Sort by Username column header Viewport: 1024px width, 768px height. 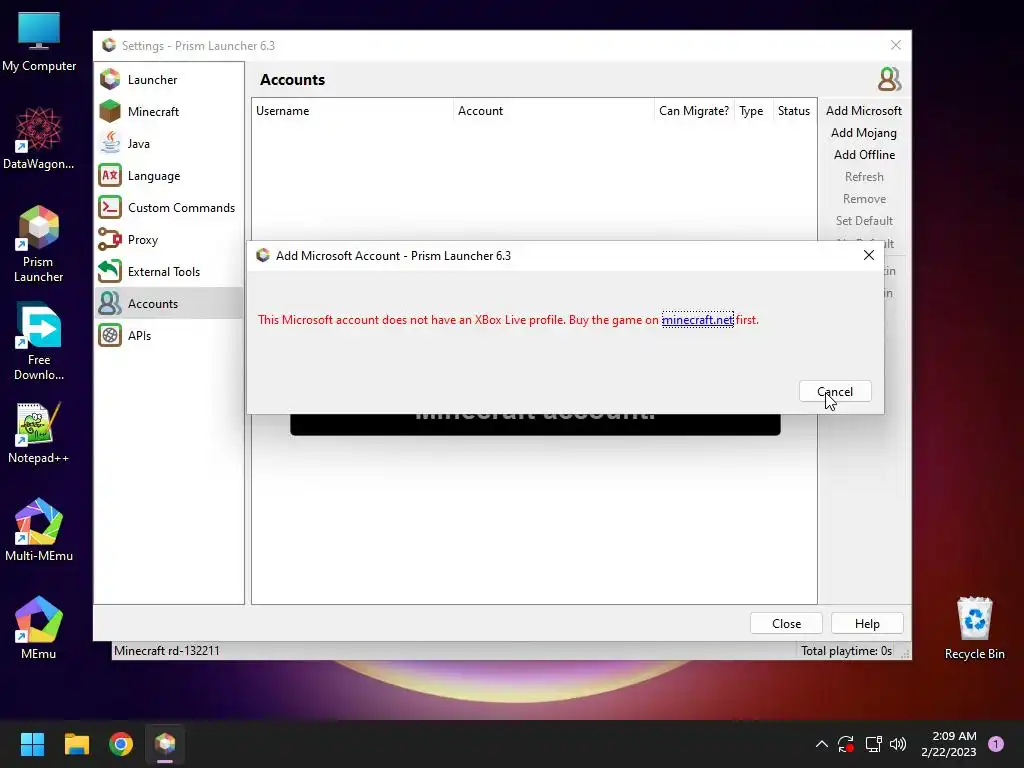coord(352,111)
